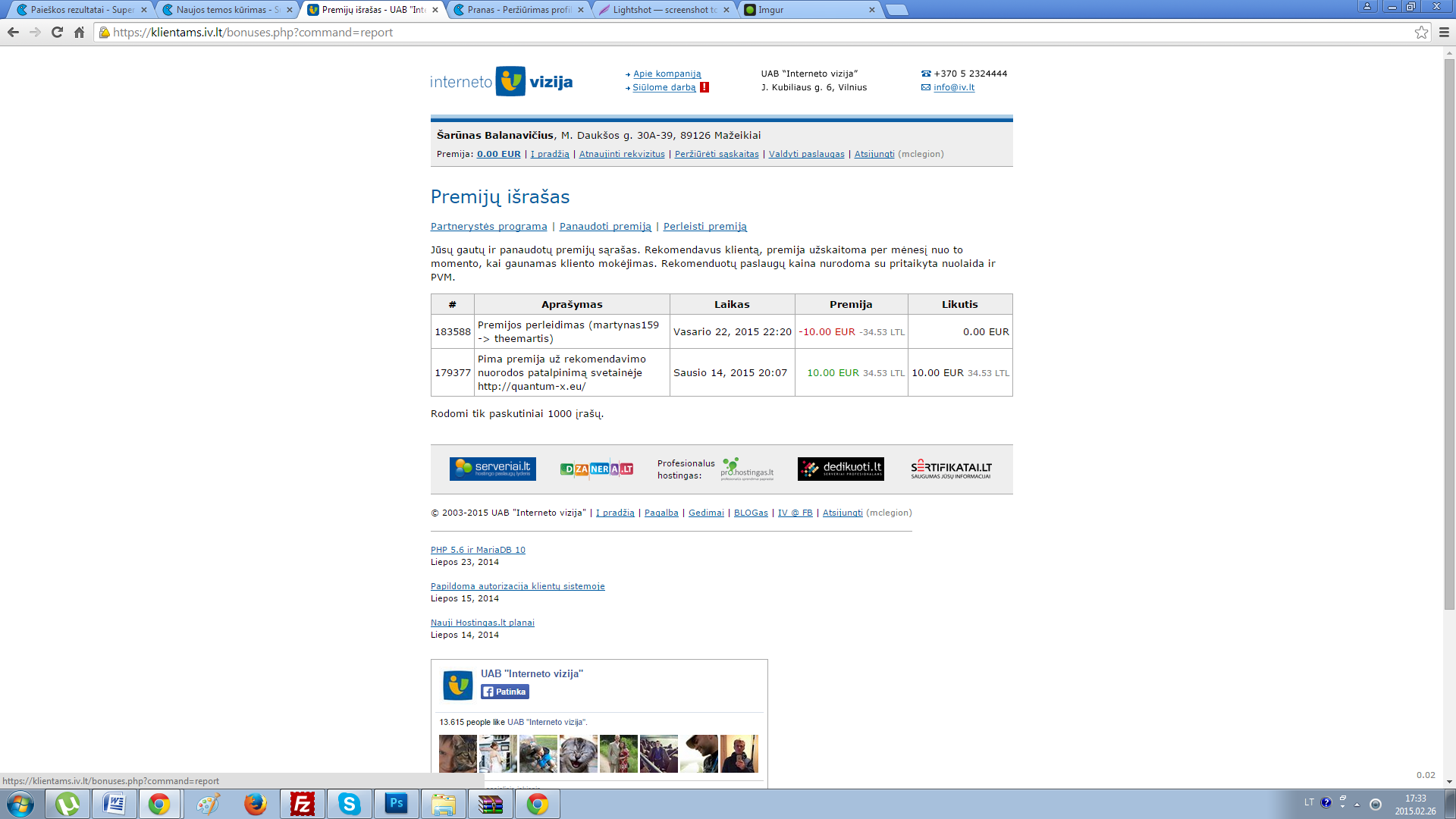Screen dimensions: 1456x819
Task: Click the Facebook Patinka like button
Action: [505, 692]
